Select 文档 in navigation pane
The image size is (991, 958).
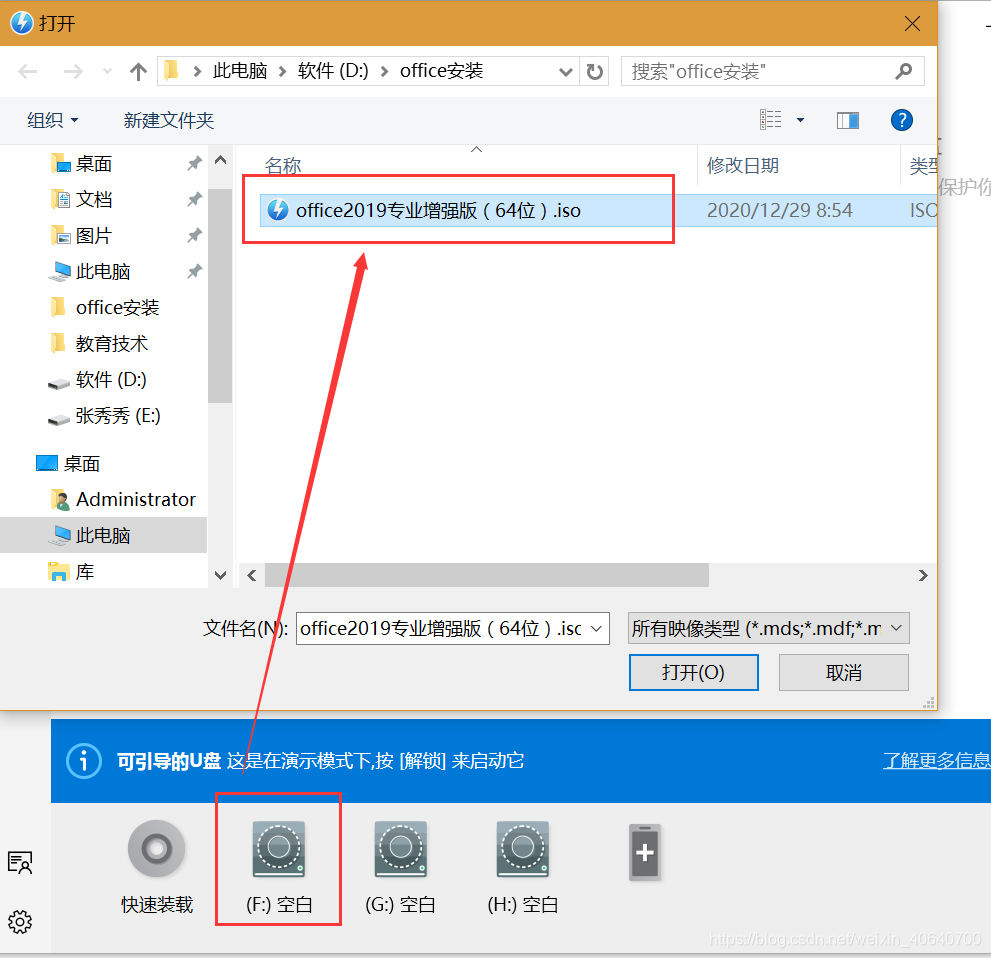point(94,200)
